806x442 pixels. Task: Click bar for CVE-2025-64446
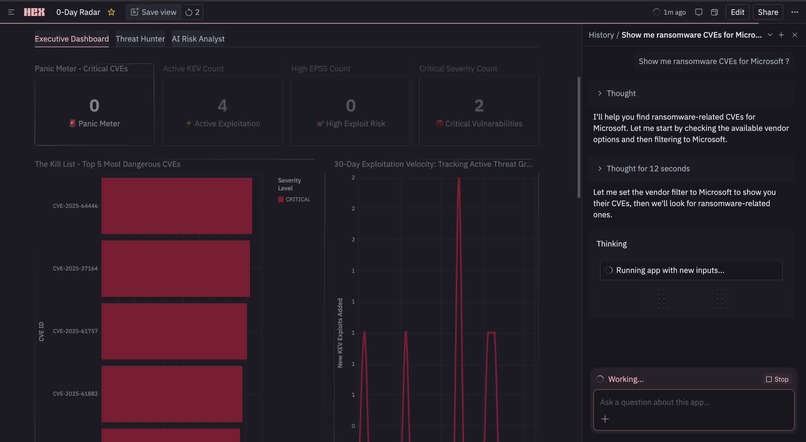[x=176, y=206]
